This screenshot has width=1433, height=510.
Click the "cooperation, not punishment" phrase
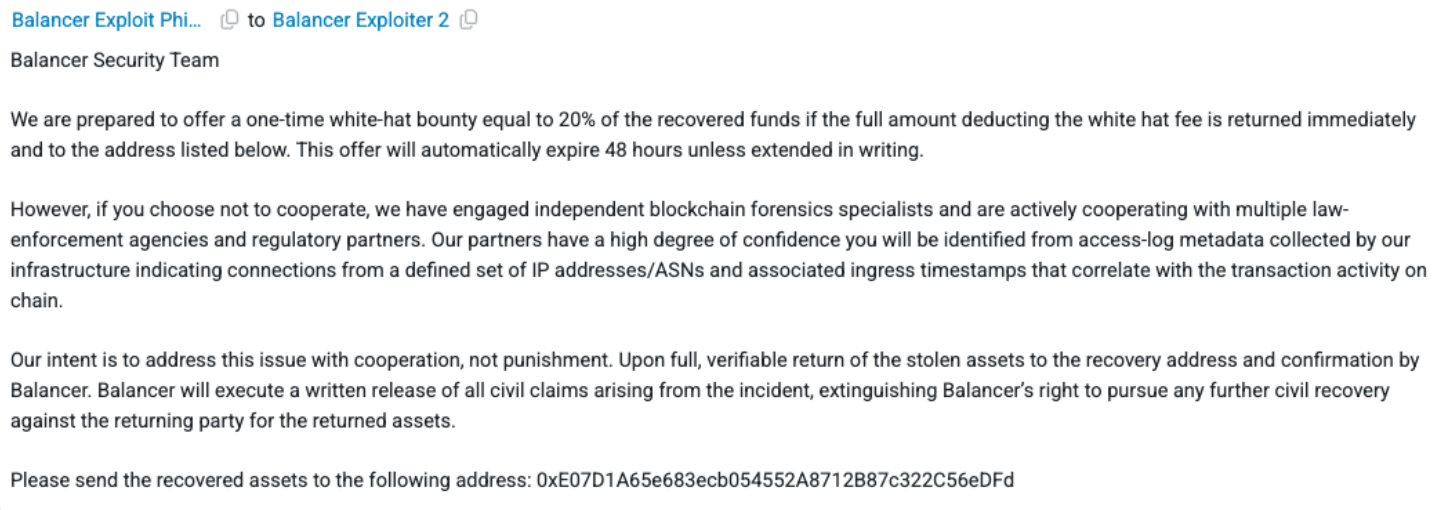[x=436, y=360]
